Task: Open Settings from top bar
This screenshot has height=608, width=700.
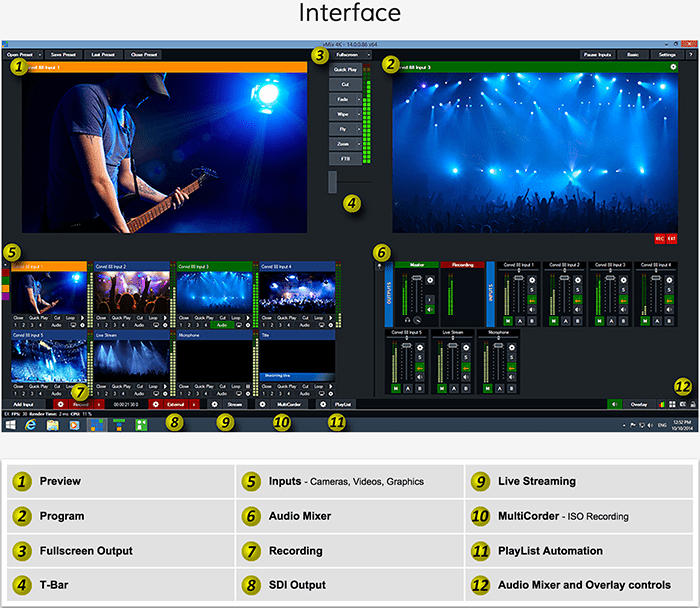Action: (x=667, y=54)
